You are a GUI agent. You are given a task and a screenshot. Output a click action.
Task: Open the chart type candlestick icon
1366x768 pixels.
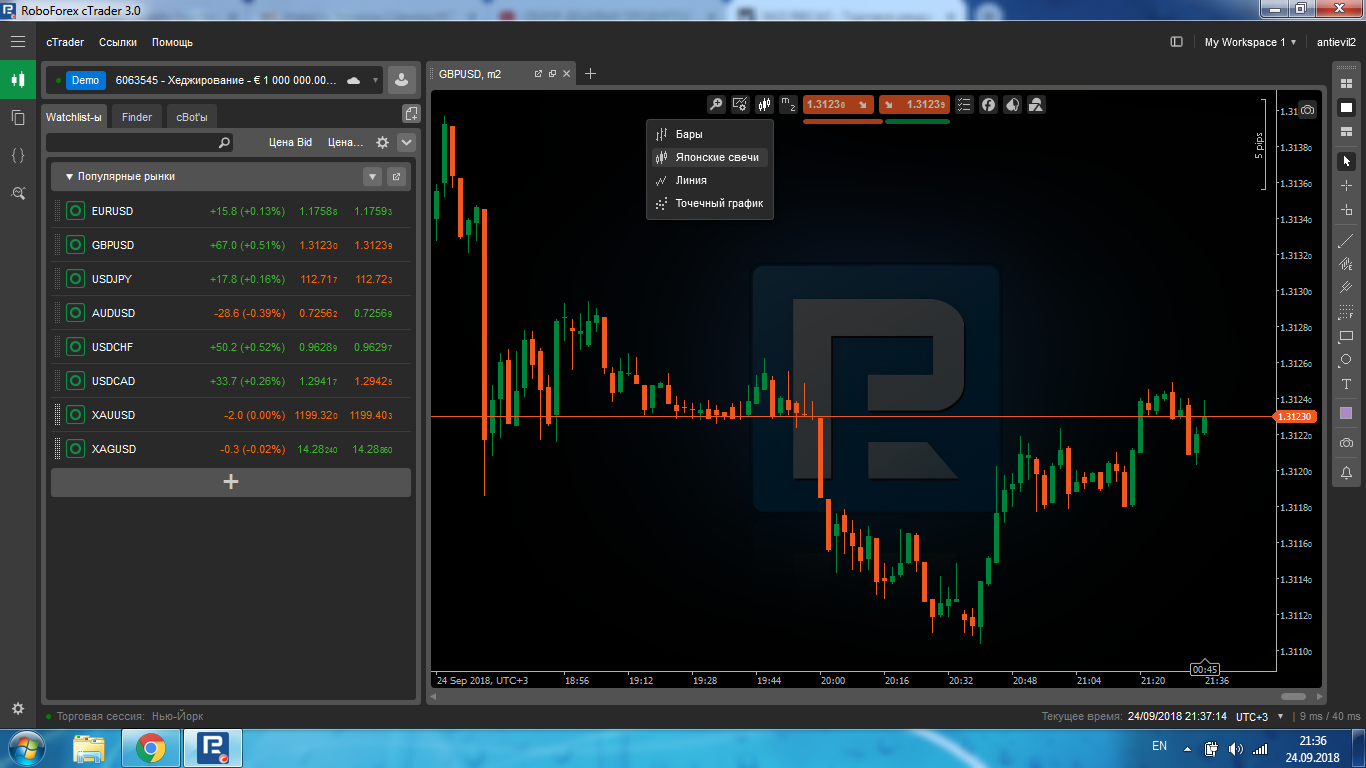pyautogui.click(x=764, y=104)
